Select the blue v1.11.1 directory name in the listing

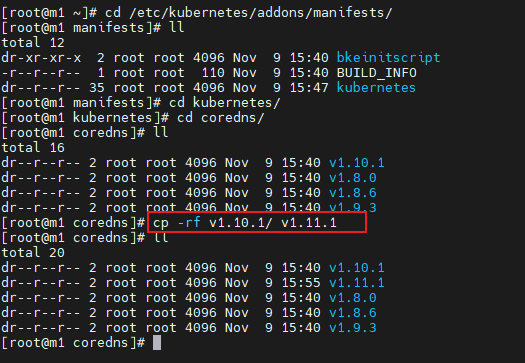click(x=357, y=283)
